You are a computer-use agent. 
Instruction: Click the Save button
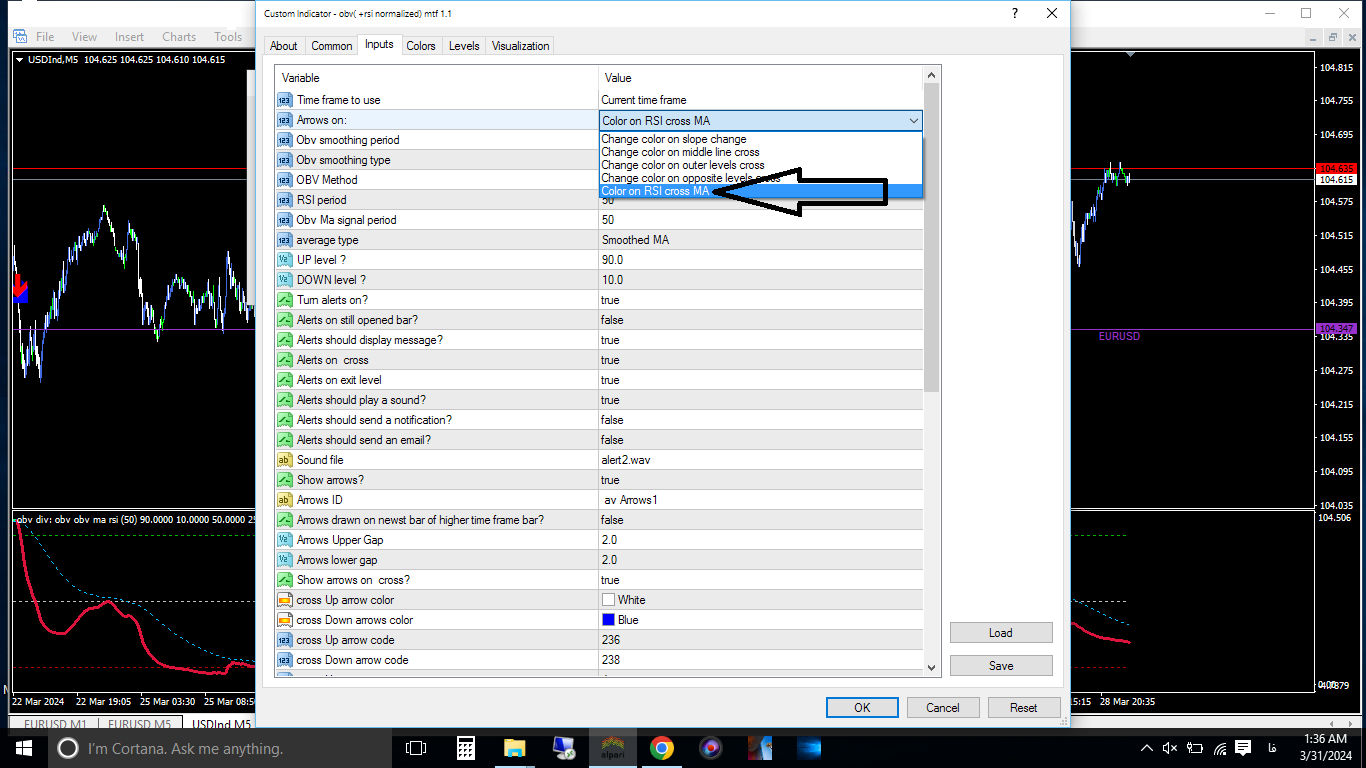[1001, 666]
